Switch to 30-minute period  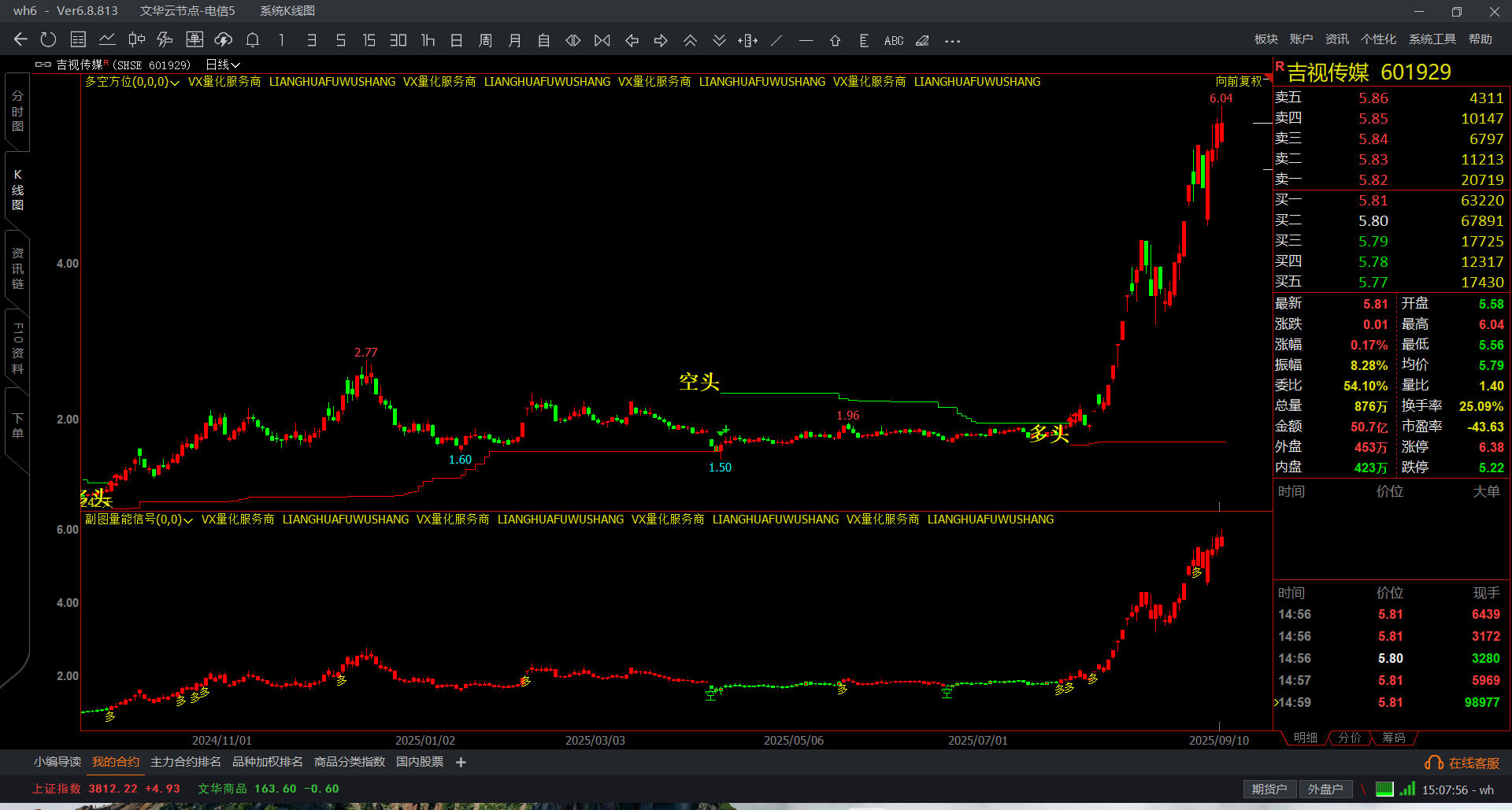pyautogui.click(x=398, y=40)
